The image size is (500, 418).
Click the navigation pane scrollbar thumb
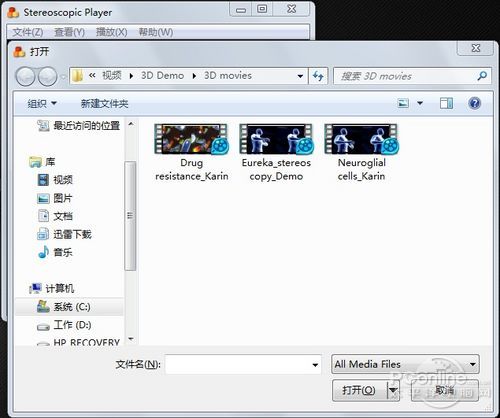(130, 216)
